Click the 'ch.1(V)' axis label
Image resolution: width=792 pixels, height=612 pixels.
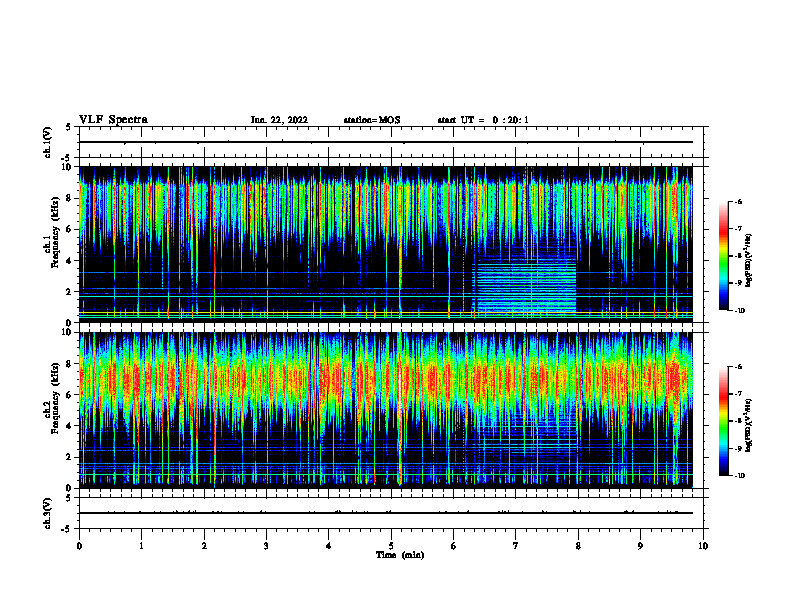click(x=47, y=142)
